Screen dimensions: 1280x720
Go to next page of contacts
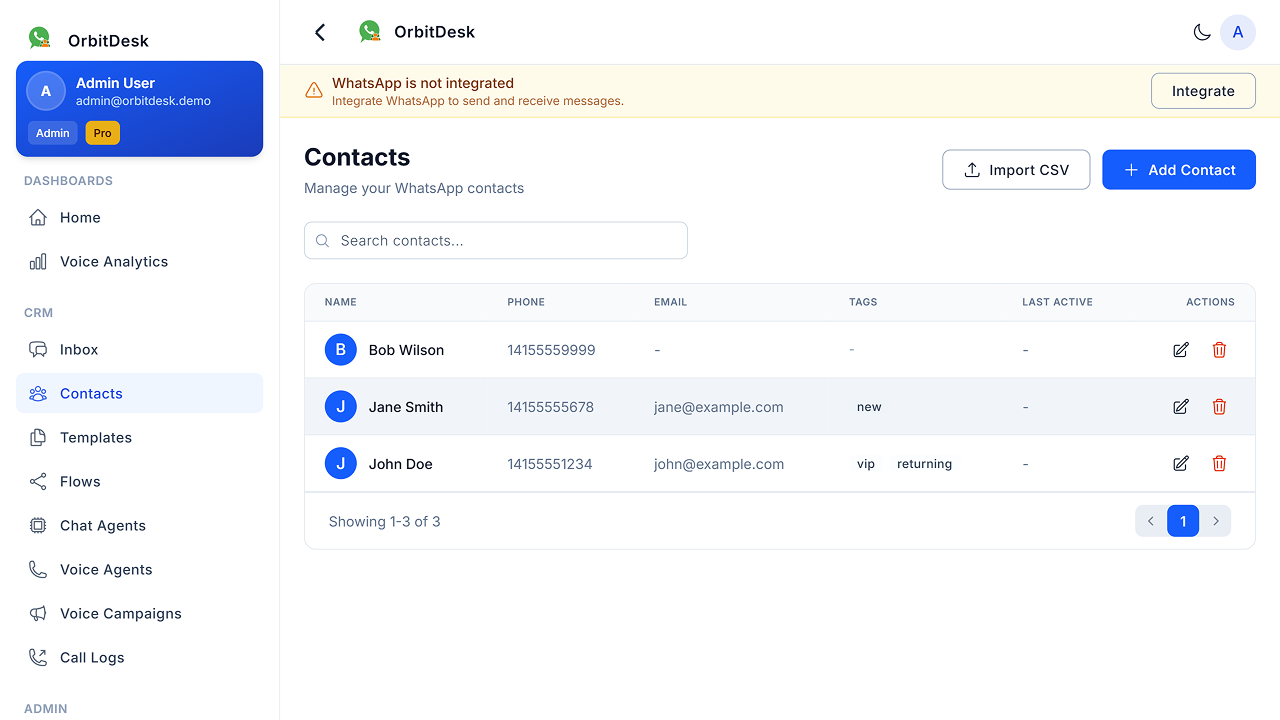point(1216,521)
